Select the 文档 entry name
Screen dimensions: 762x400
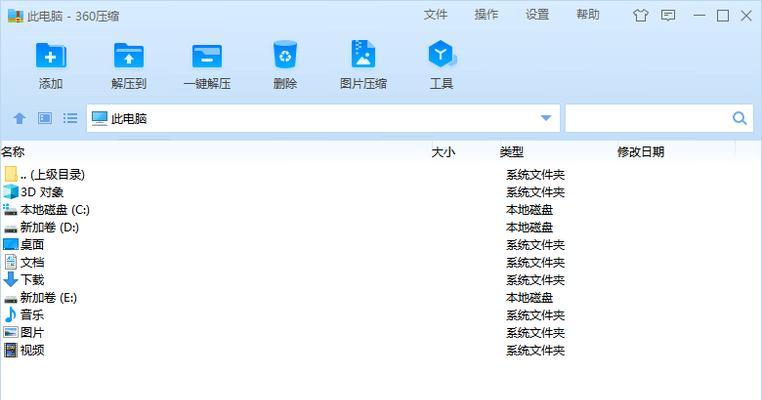coord(32,262)
